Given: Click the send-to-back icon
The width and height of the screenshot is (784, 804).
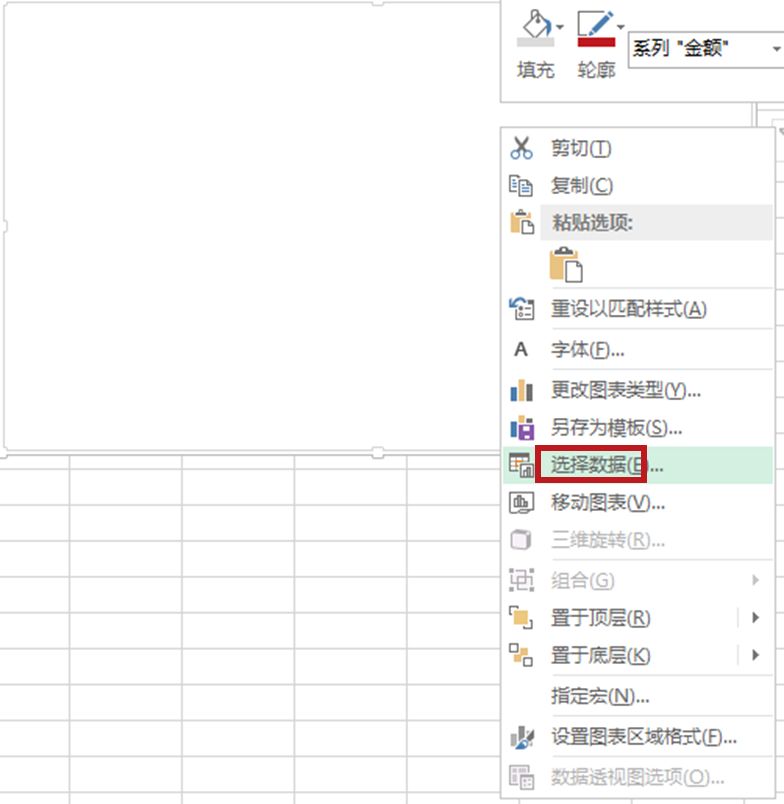Looking at the screenshot, I should pos(521,655).
